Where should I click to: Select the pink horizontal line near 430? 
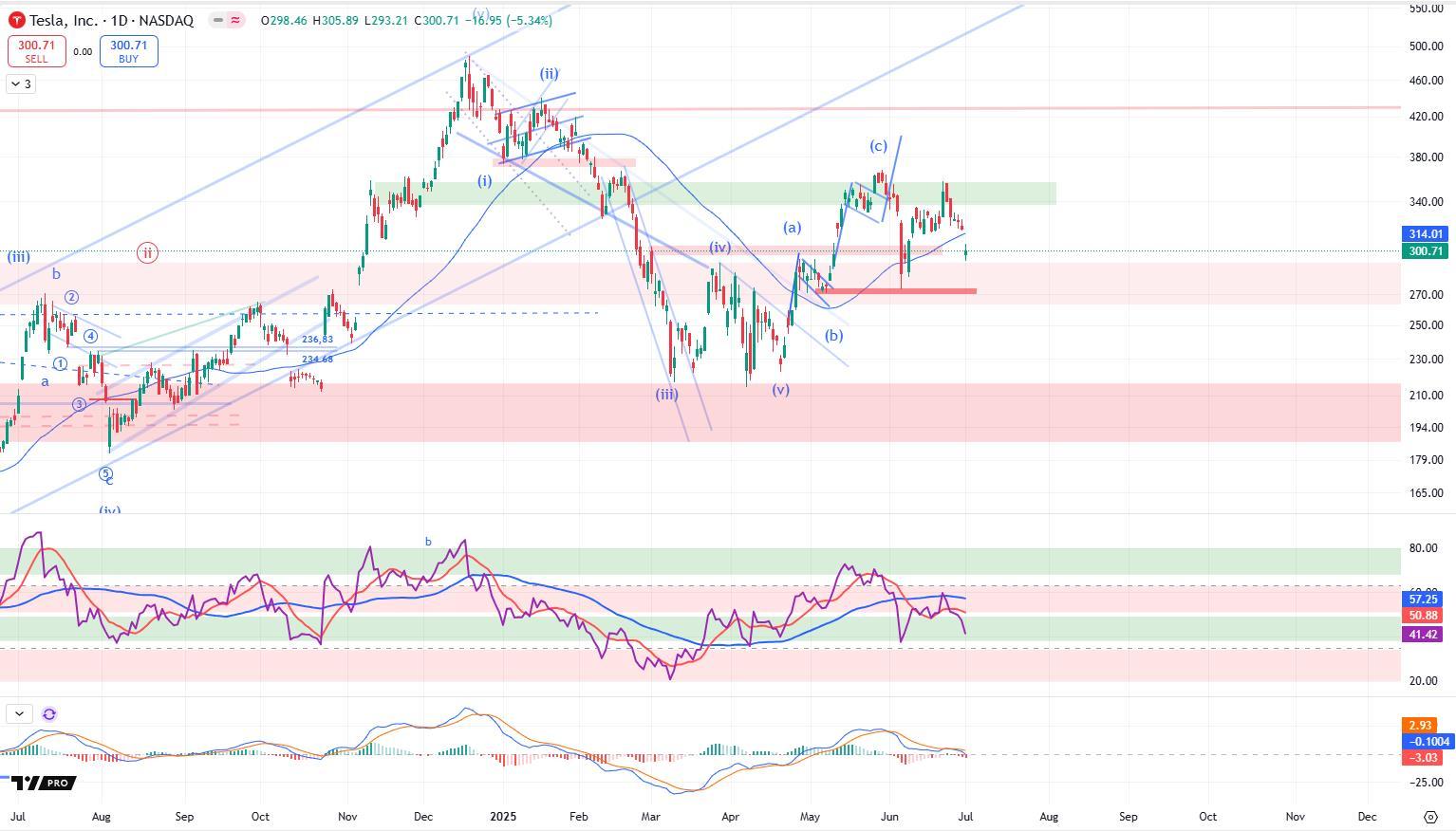point(700,109)
